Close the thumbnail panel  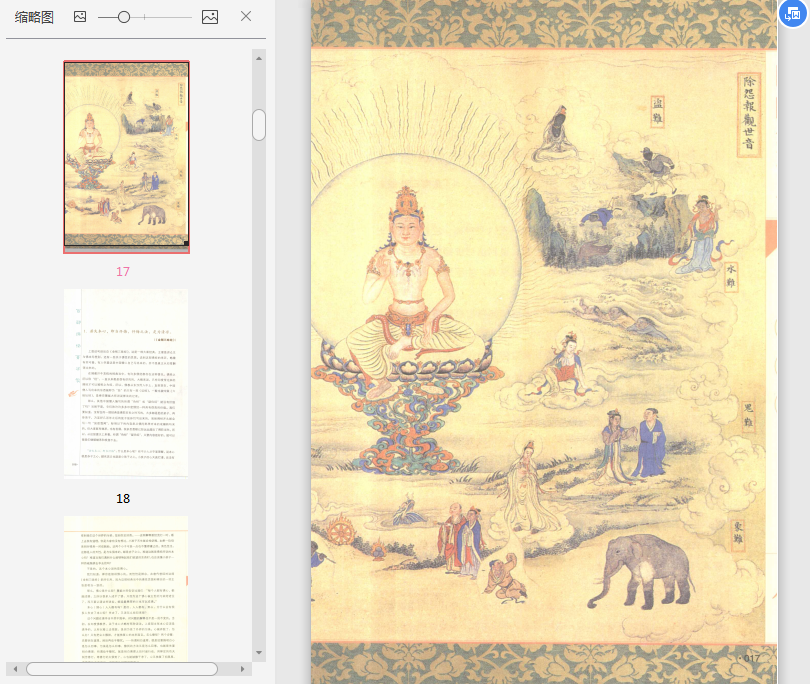246,16
